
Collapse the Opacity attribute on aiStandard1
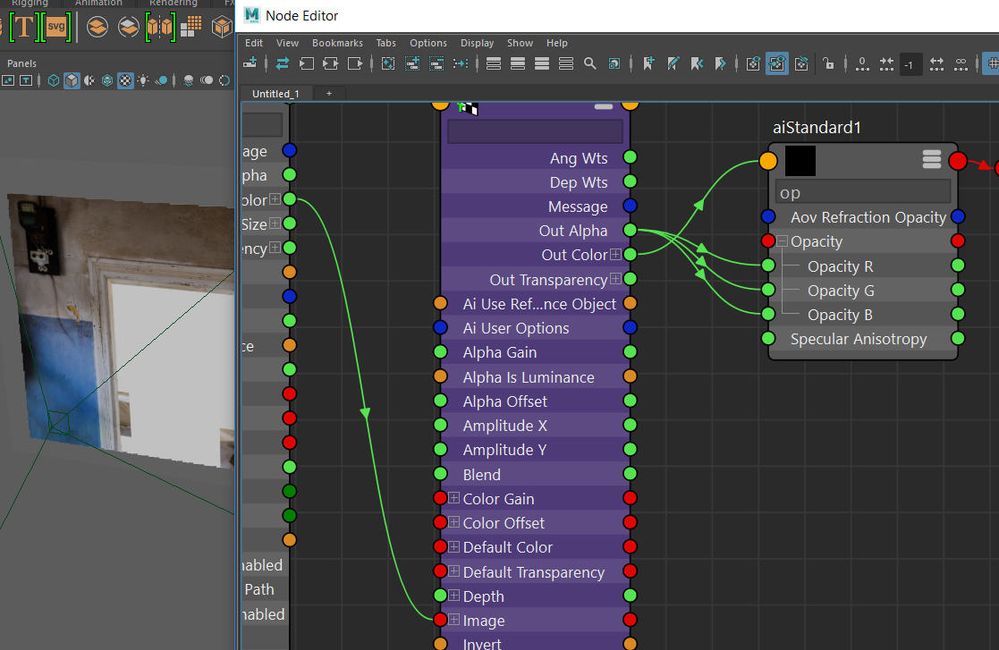click(782, 241)
